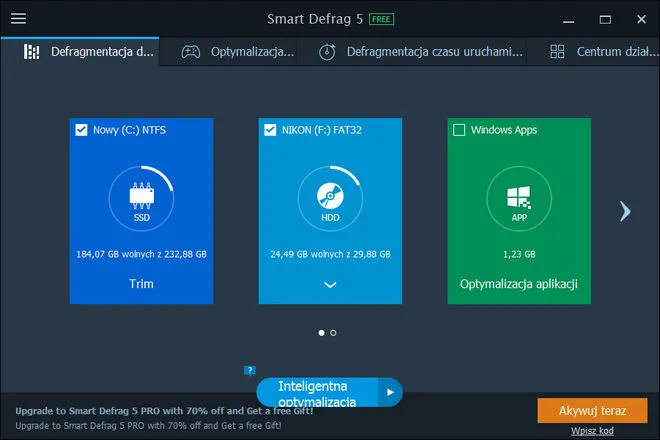
Task: Uncheck the NIKON (F:) FAT32 drive checkbox
Action: [x=270, y=130]
